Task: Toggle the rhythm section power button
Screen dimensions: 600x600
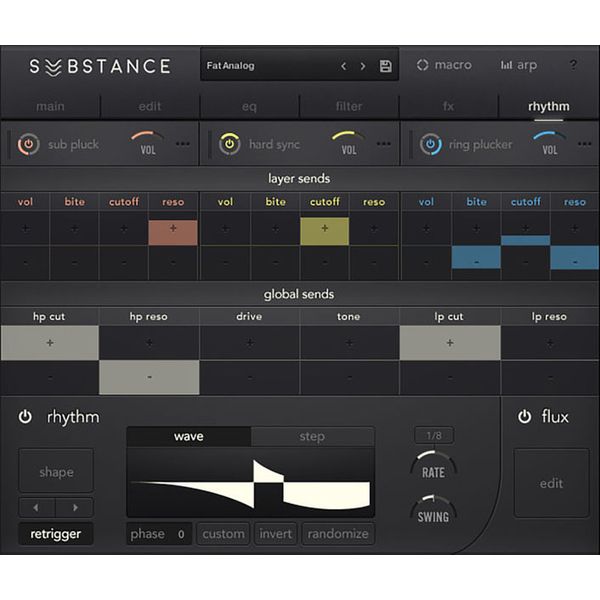Action: click(25, 417)
